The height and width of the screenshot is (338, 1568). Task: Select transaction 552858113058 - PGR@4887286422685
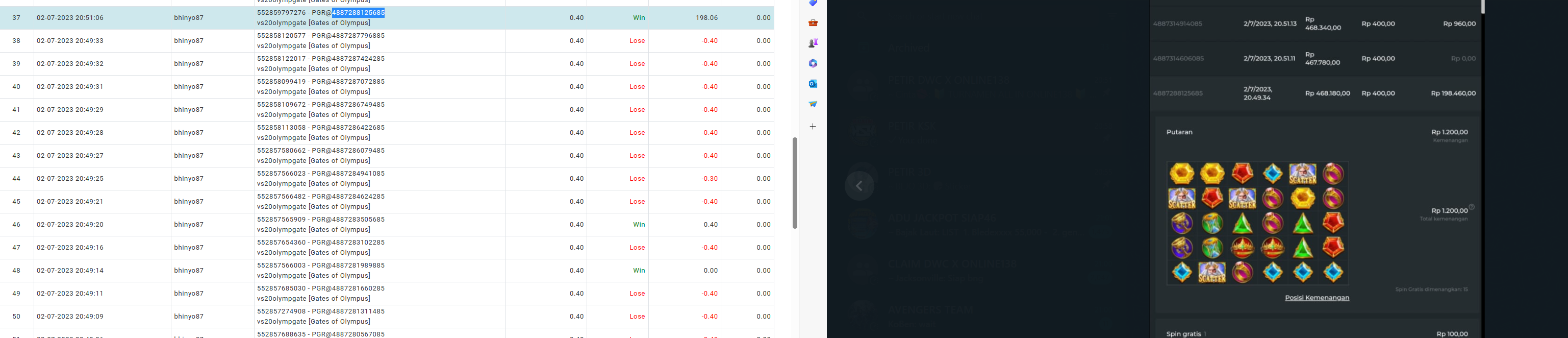point(321,128)
